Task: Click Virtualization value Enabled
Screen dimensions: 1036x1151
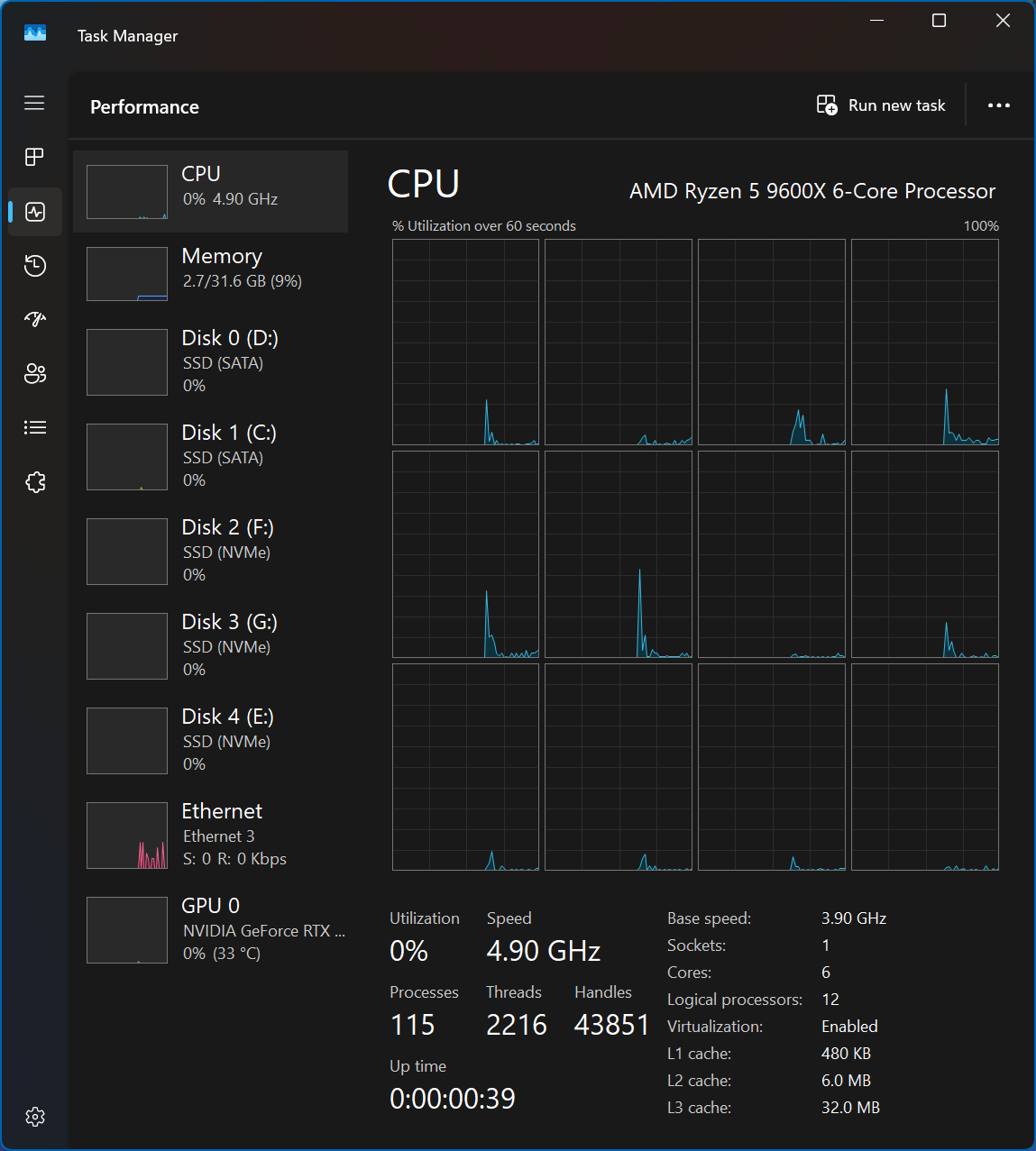Action: tap(849, 1027)
